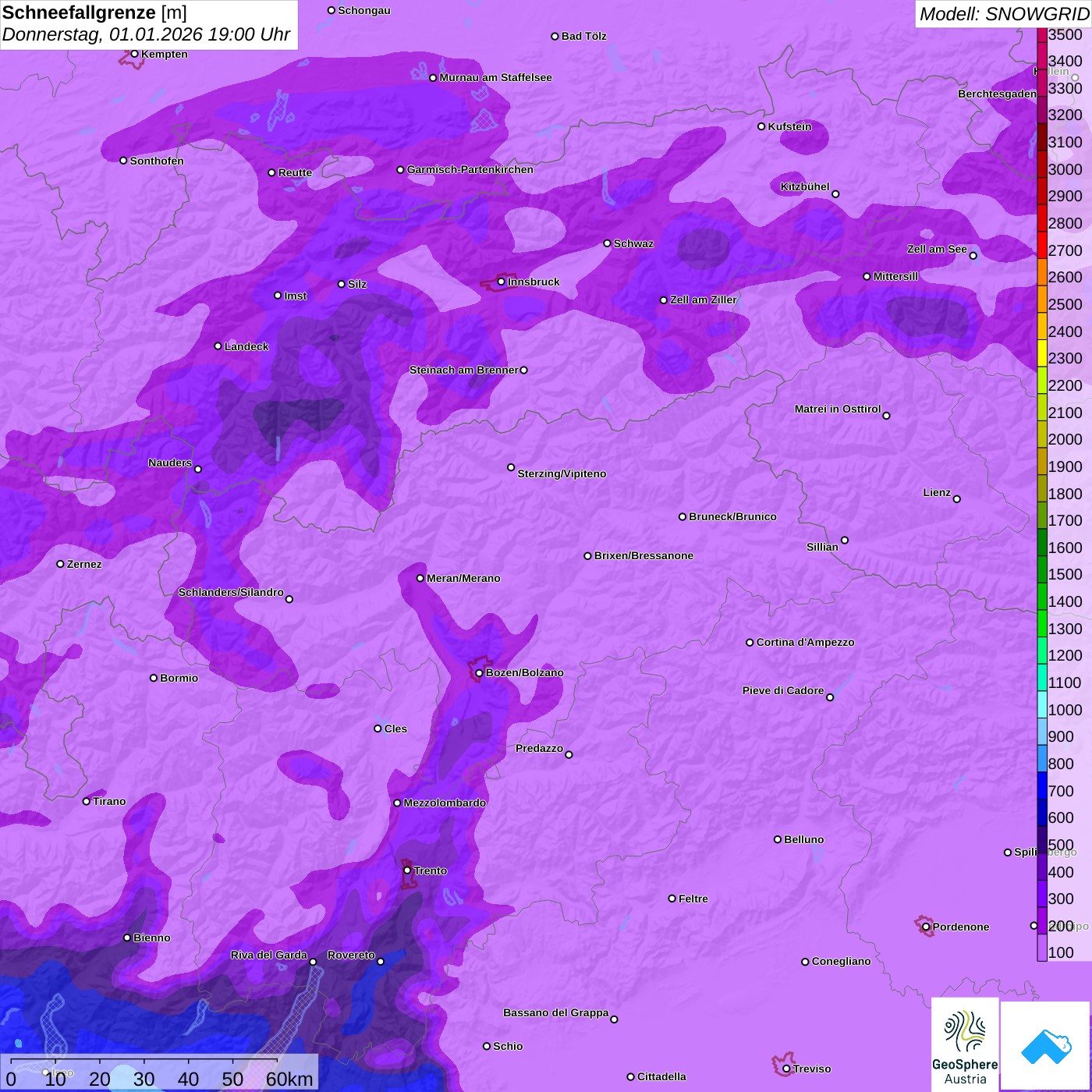This screenshot has height=1092, width=1092.
Task: Click the Nauders location dot
Action: tap(198, 470)
